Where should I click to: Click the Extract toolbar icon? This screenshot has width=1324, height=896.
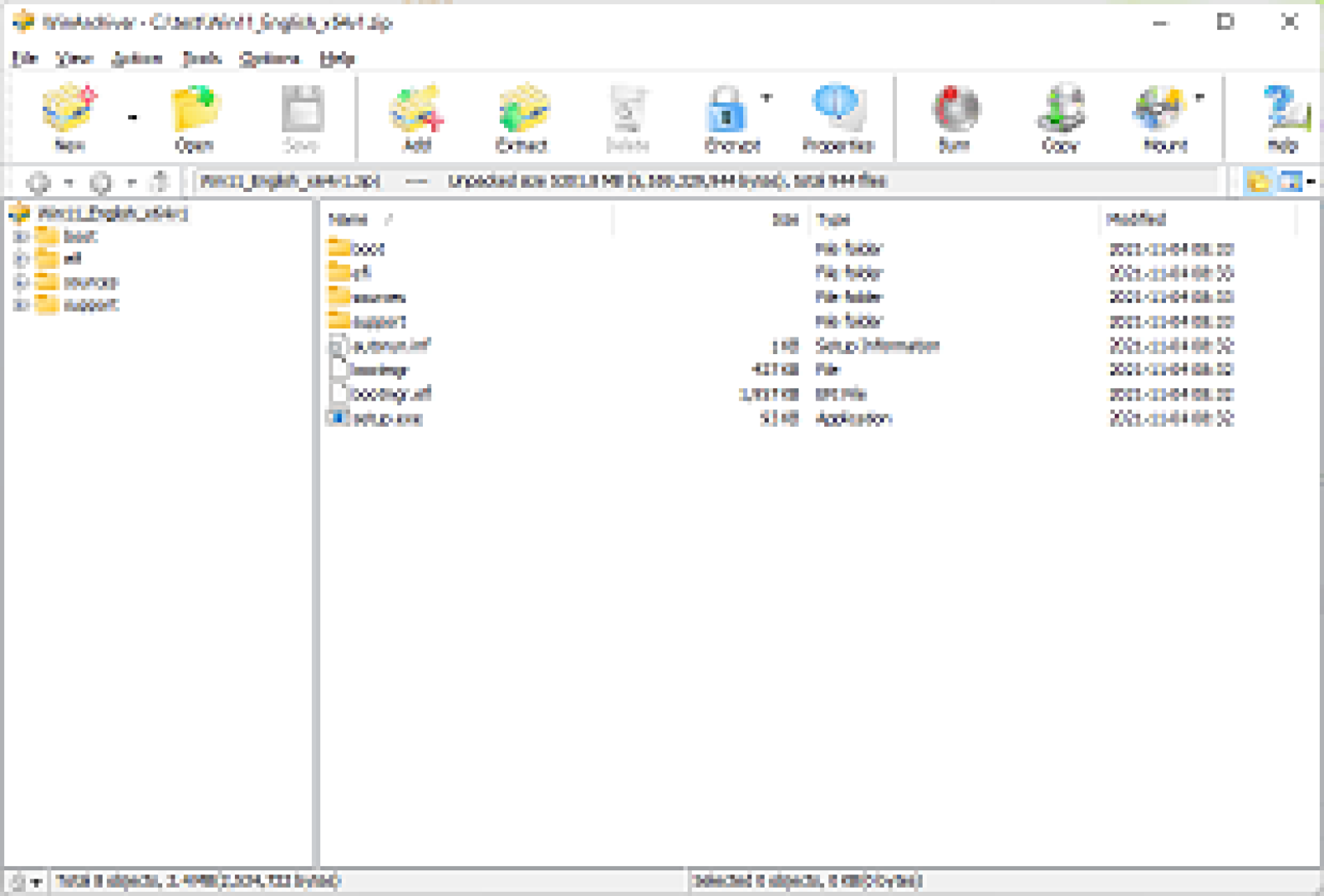522,110
